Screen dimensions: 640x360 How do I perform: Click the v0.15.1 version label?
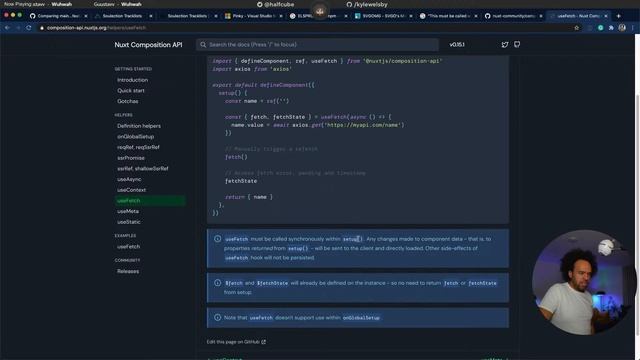(457, 44)
